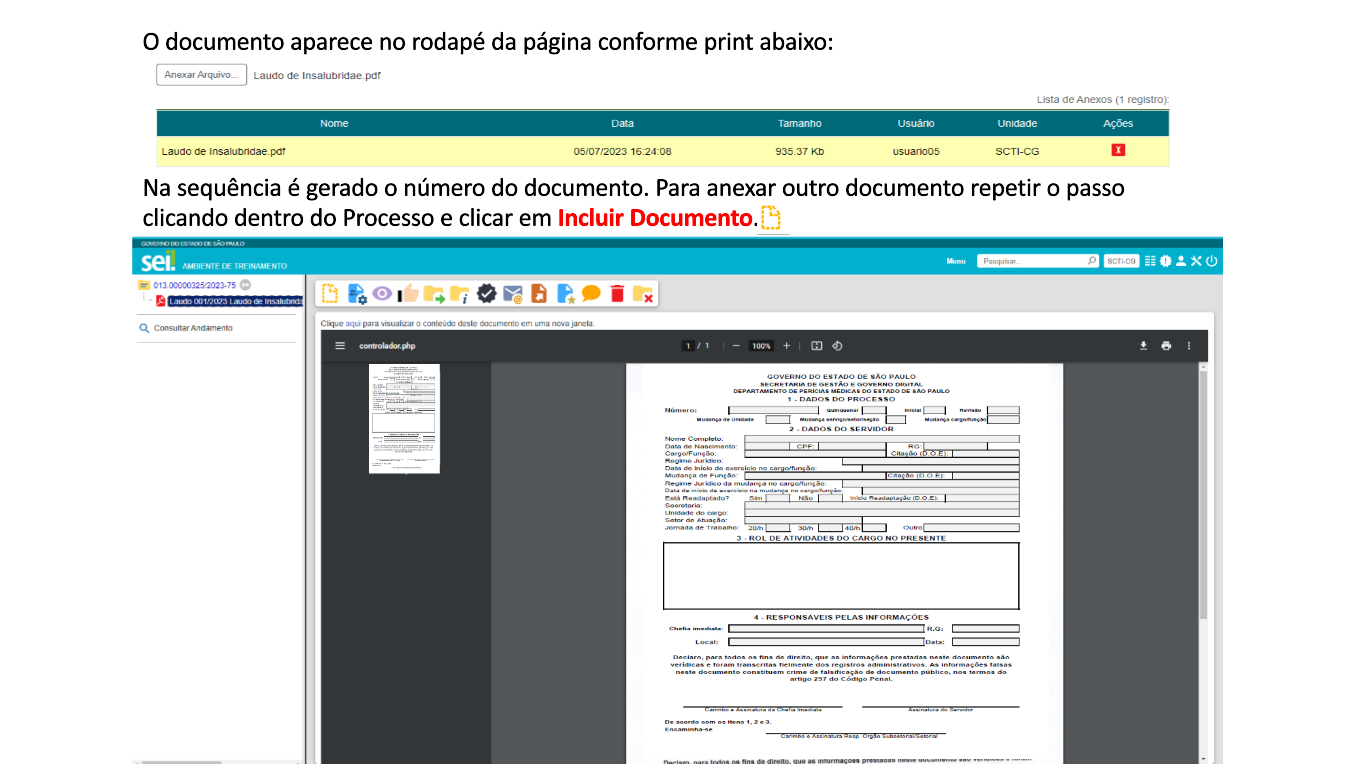Open the PDF viewer three-dot menu
Image resolution: width=1359 pixels, height=765 pixels.
click(1189, 346)
